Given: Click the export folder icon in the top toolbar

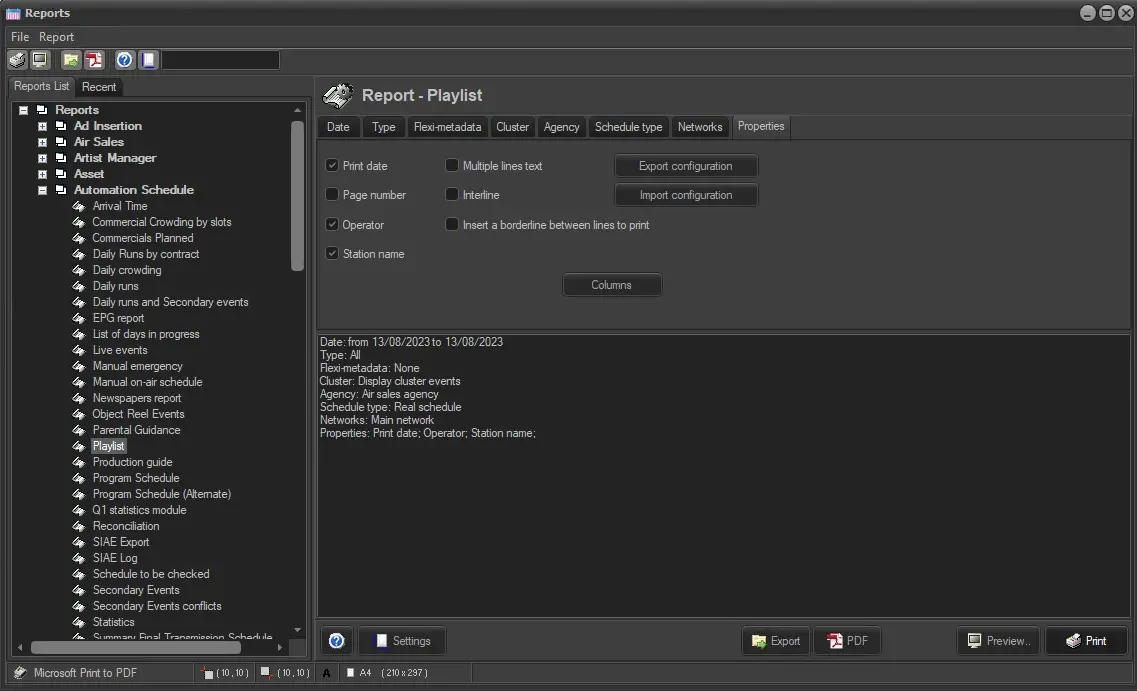Looking at the screenshot, I should tap(70, 60).
